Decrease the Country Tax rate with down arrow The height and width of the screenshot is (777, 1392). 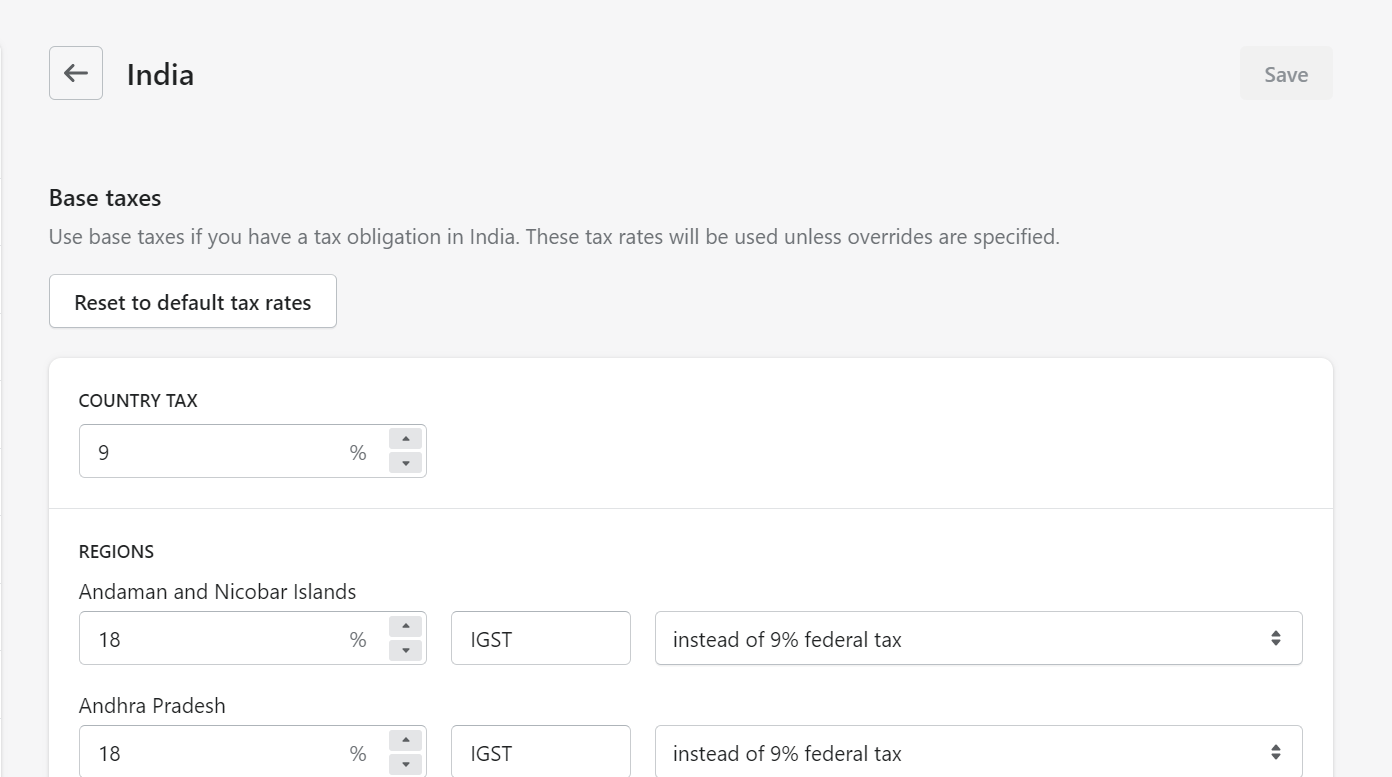[405, 463]
